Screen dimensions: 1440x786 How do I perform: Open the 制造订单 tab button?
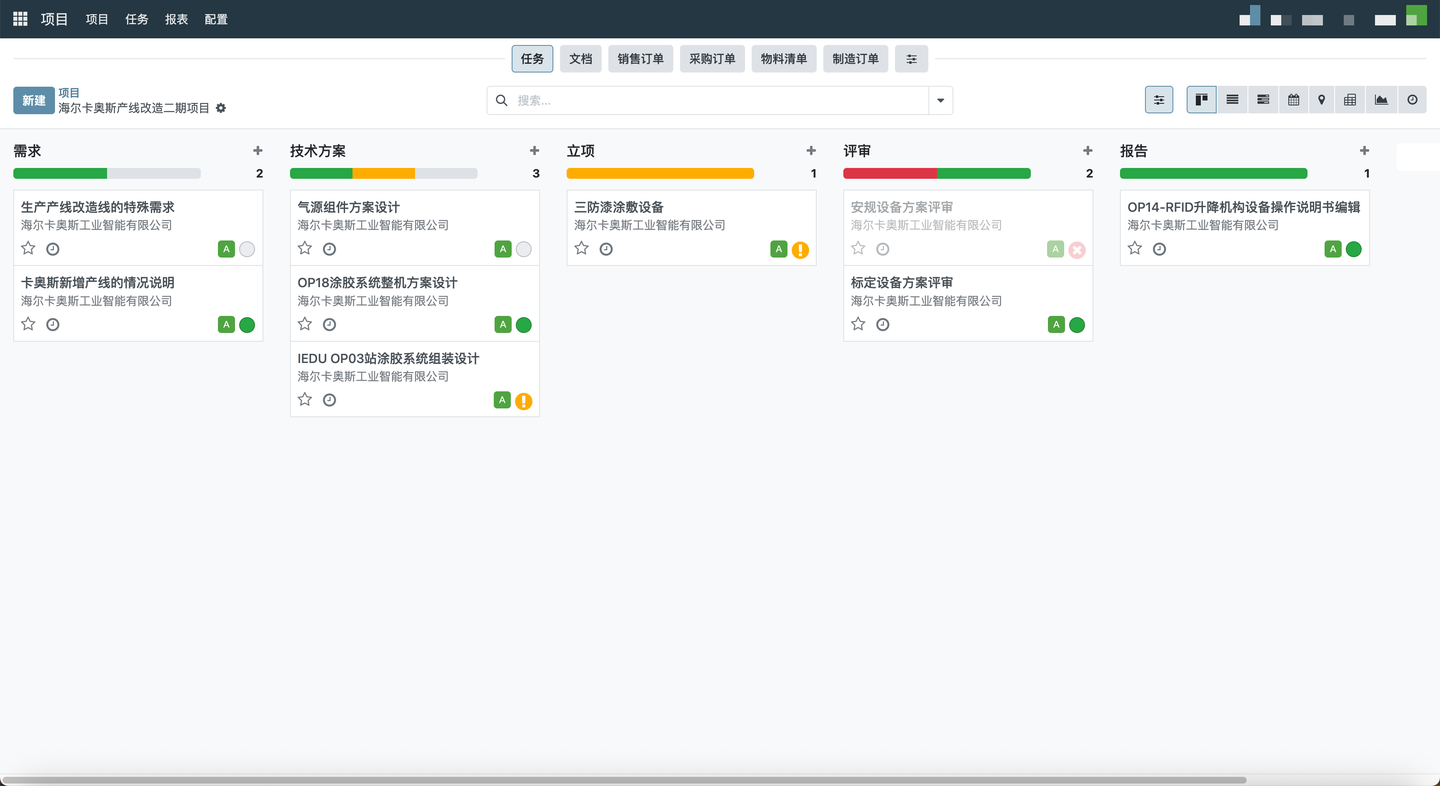pos(856,59)
